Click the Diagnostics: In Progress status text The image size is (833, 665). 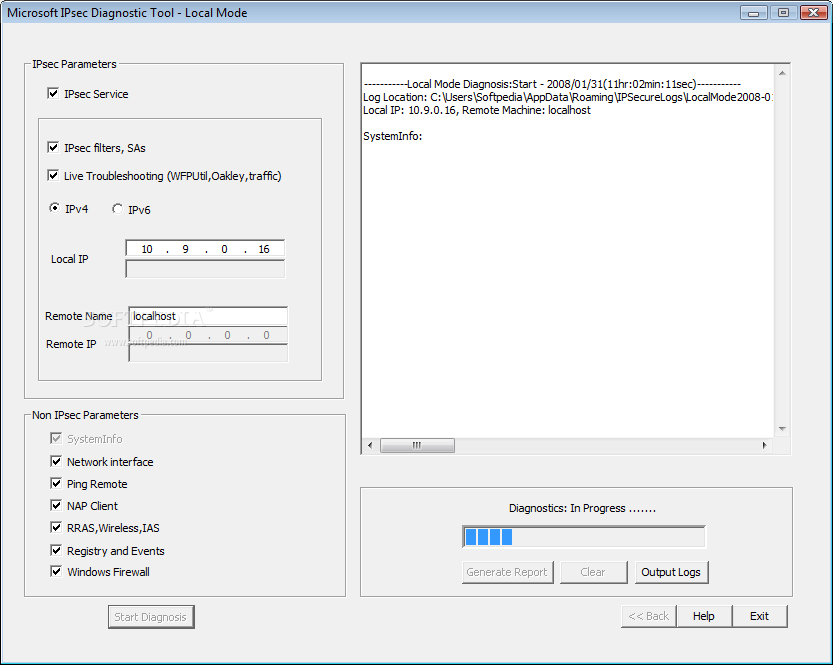(x=582, y=508)
